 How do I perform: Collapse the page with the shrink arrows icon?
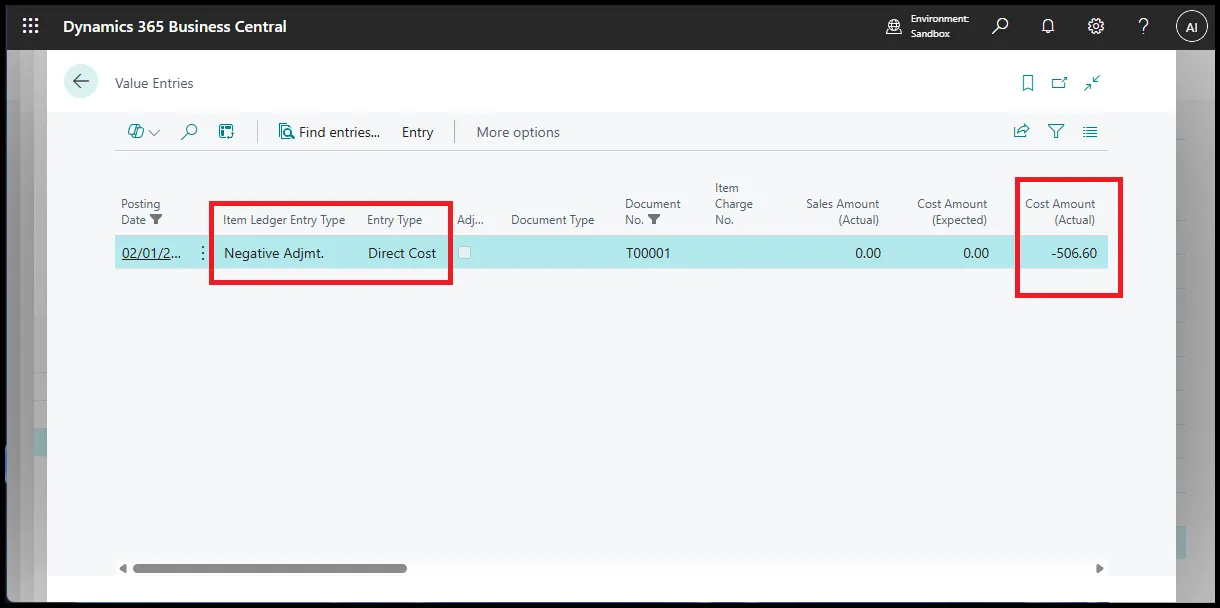point(1092,83)
